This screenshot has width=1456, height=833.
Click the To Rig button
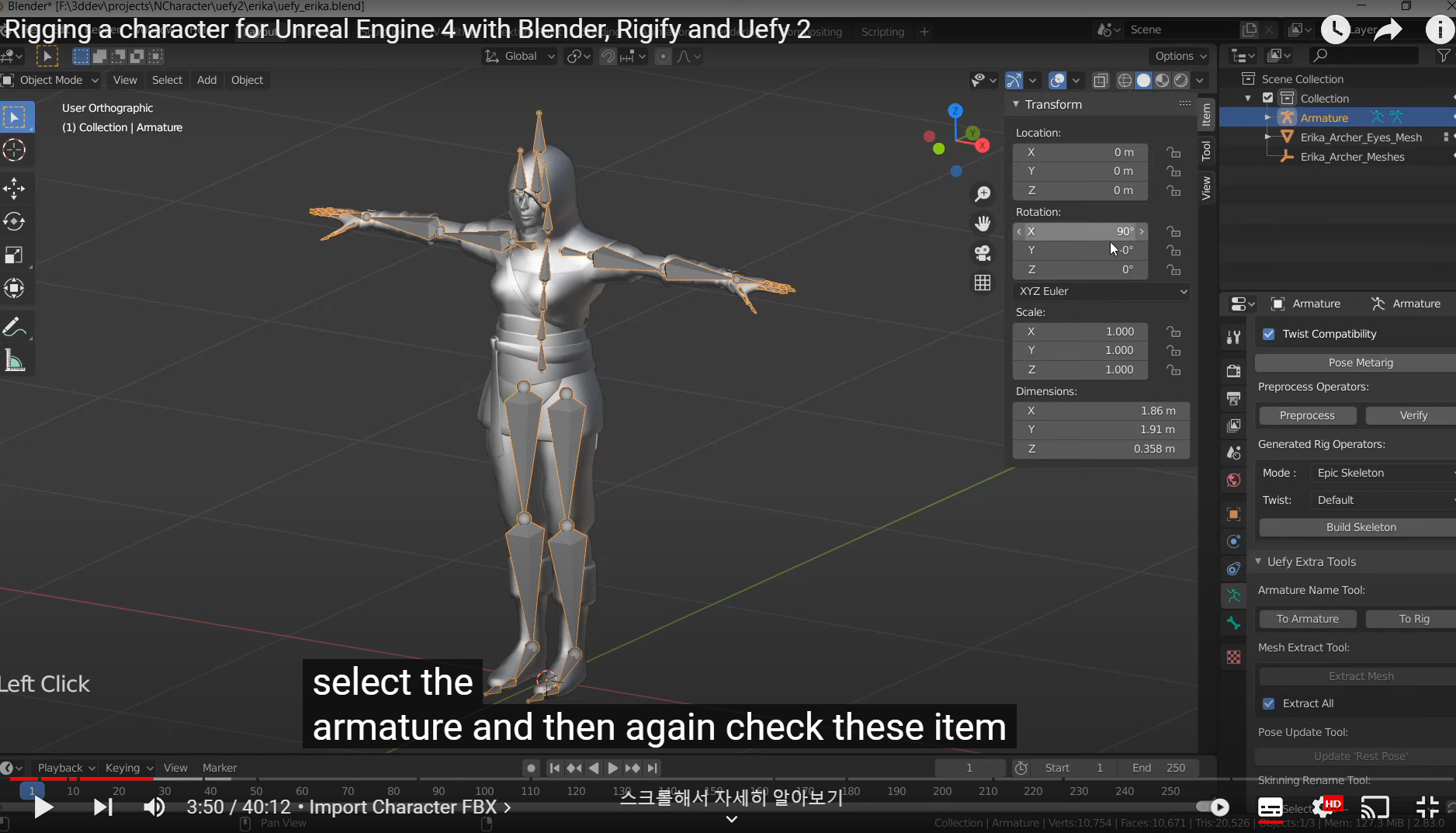tap(1413, 619)
